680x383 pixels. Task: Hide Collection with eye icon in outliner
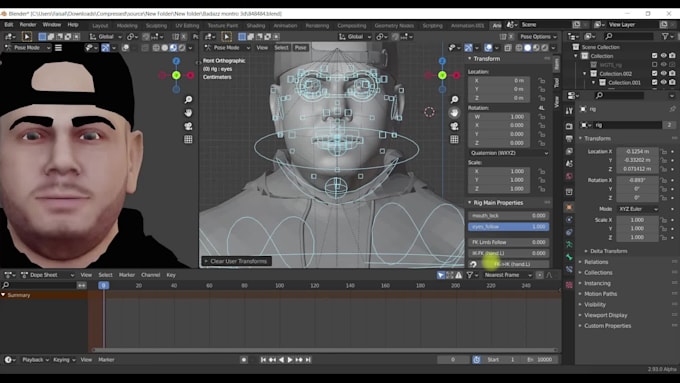[x=664, y=56]
